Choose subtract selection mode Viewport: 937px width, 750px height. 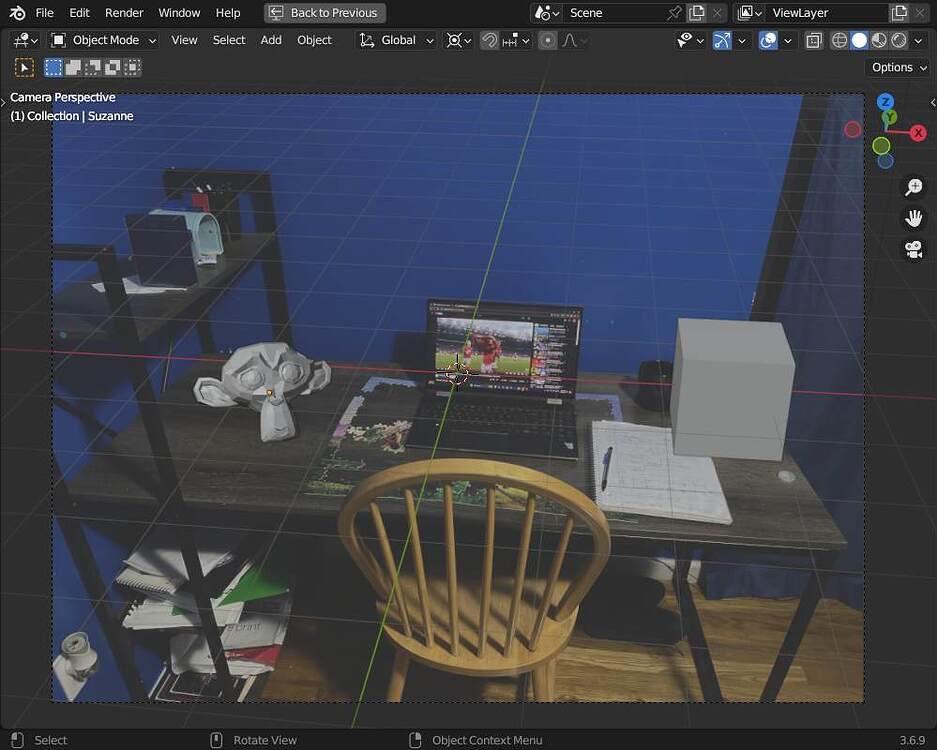click(93, 68)
